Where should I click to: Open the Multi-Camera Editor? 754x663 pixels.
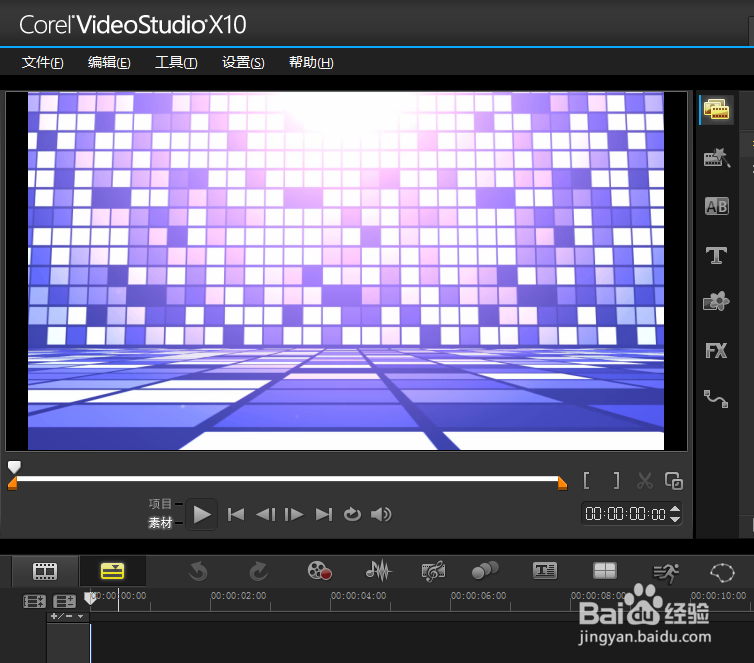tap(604, 571)
